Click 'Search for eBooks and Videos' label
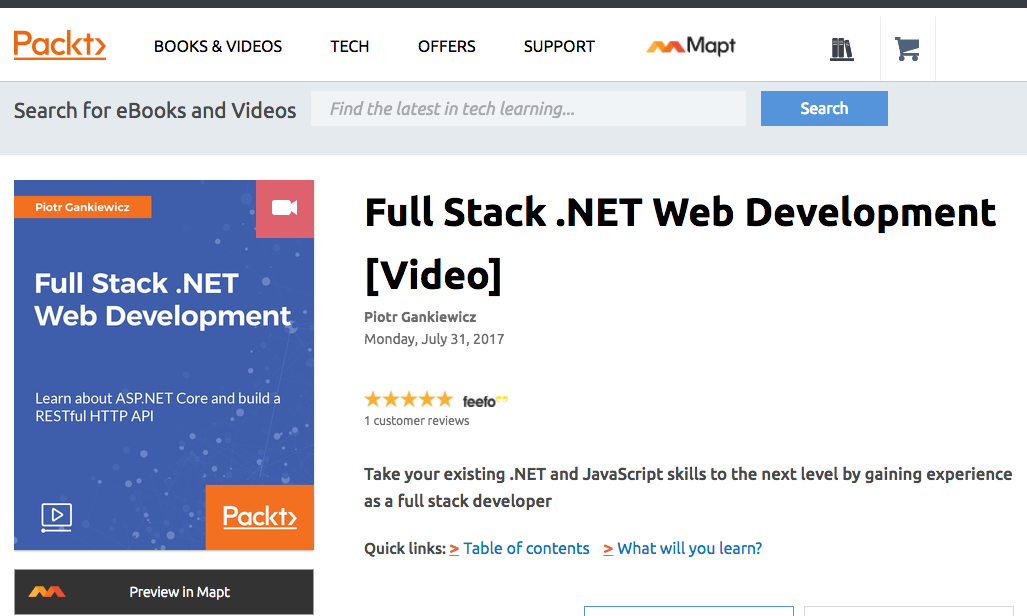Screen dimensions: 1027x616 pos(155,110)
